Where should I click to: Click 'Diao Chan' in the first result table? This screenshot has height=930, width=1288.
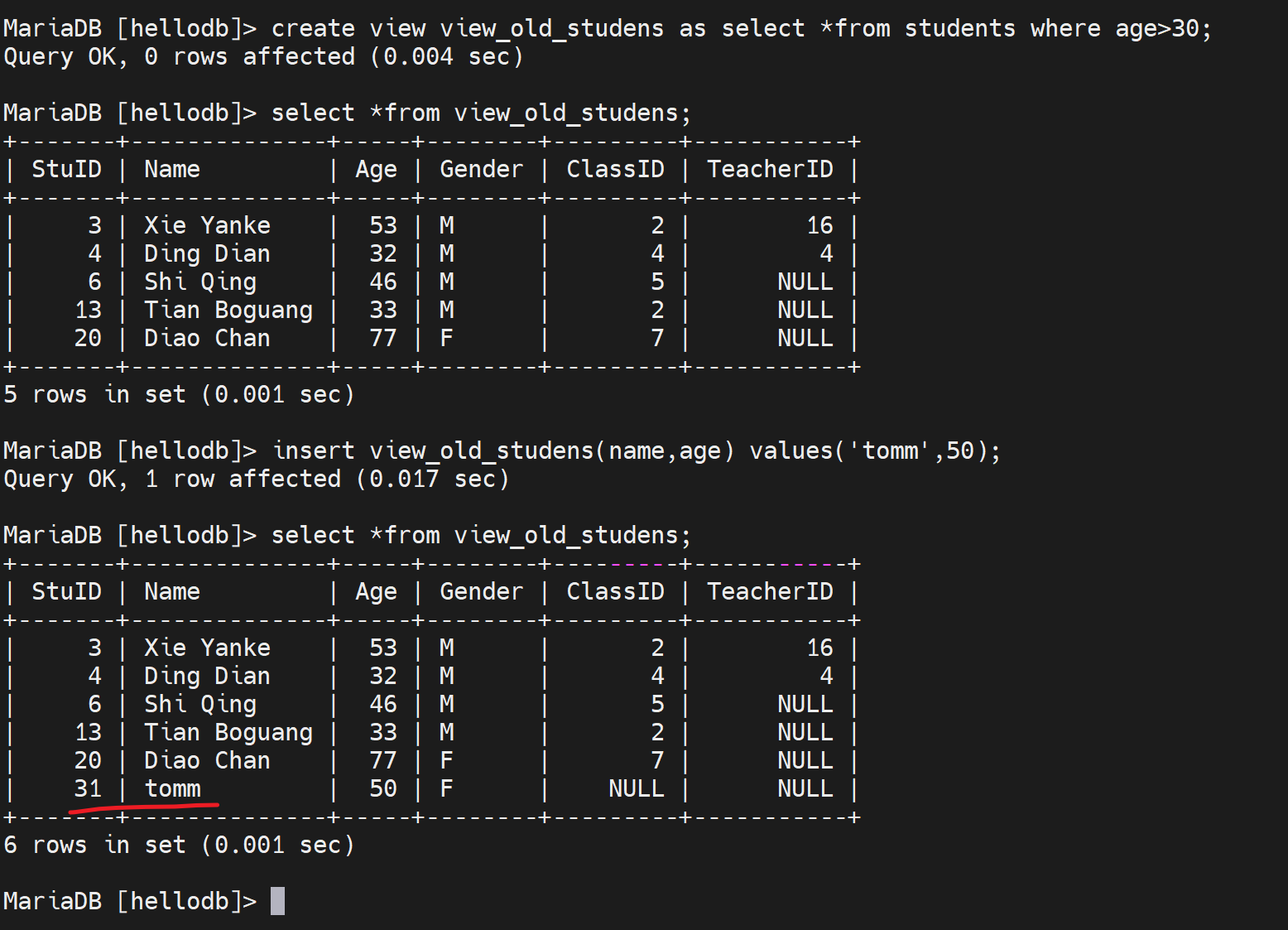[207, 338]
